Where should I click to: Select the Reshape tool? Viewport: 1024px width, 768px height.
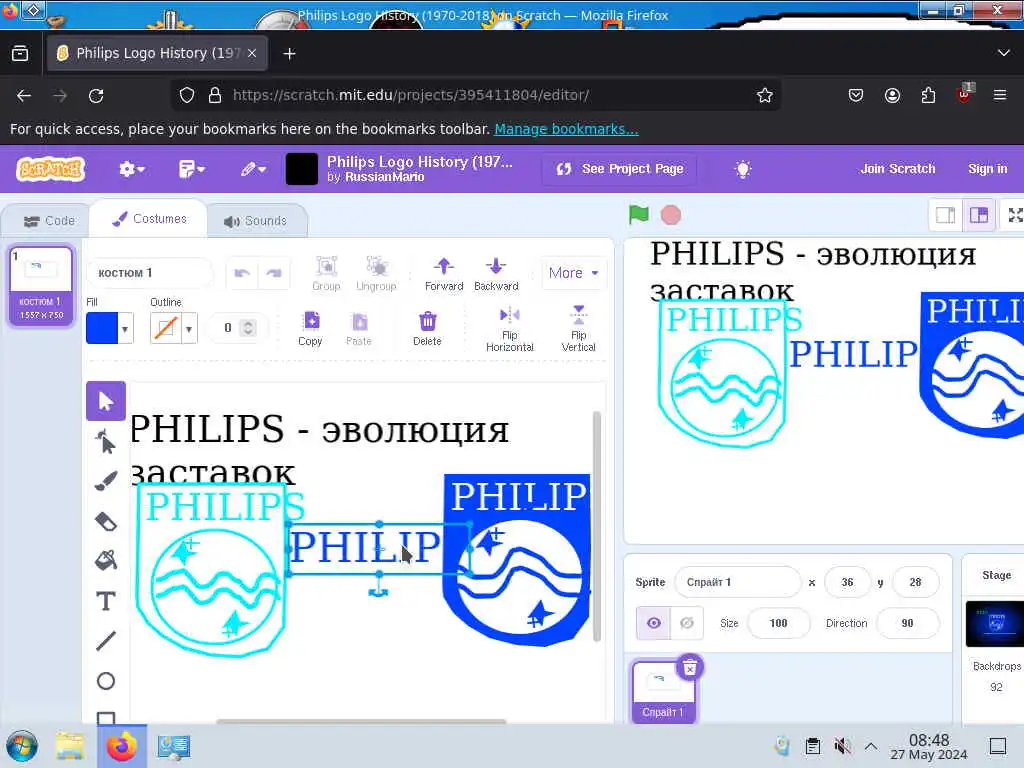106,442
